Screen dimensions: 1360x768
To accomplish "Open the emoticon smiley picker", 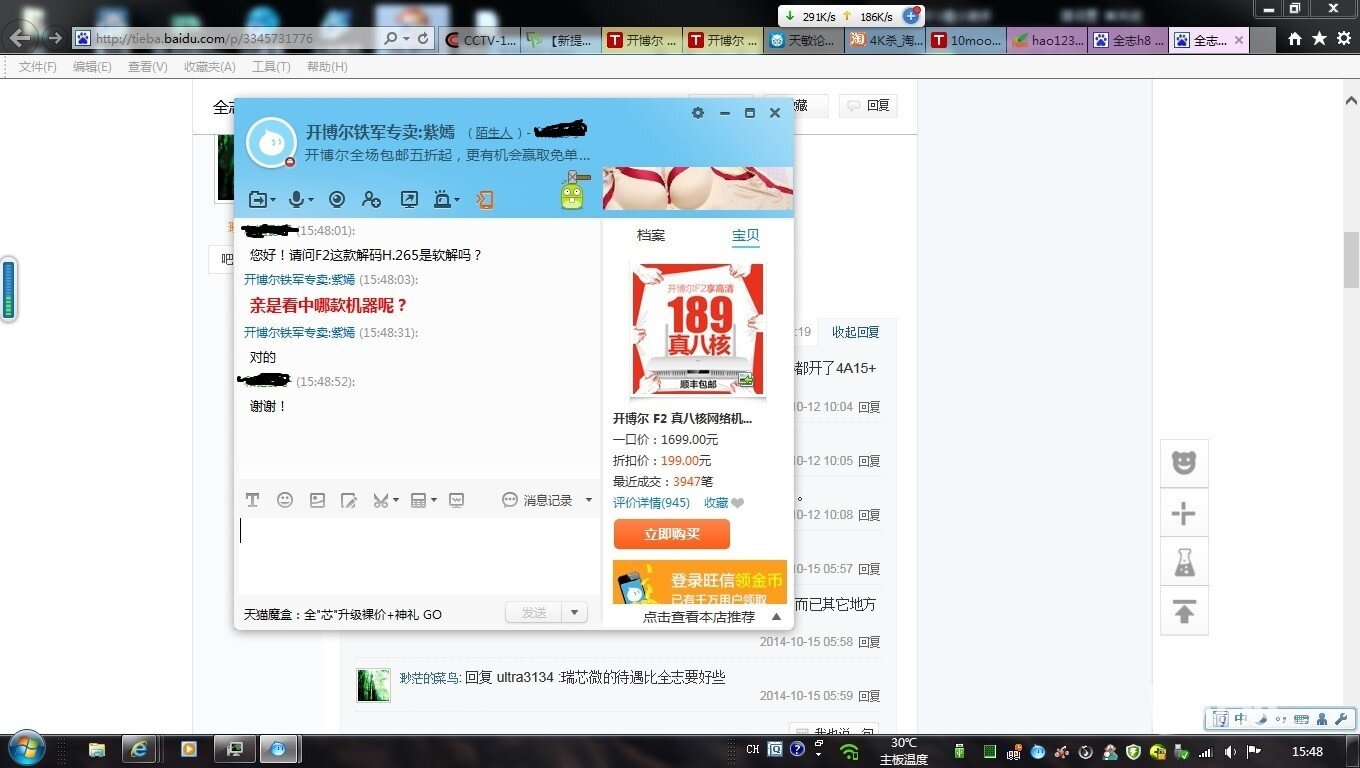I will tap(285, 500).
